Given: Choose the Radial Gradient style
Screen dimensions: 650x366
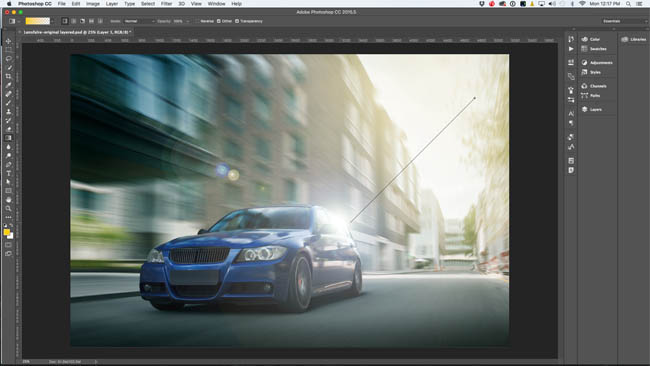Looking at the screenshot, I should coord(74,21).
